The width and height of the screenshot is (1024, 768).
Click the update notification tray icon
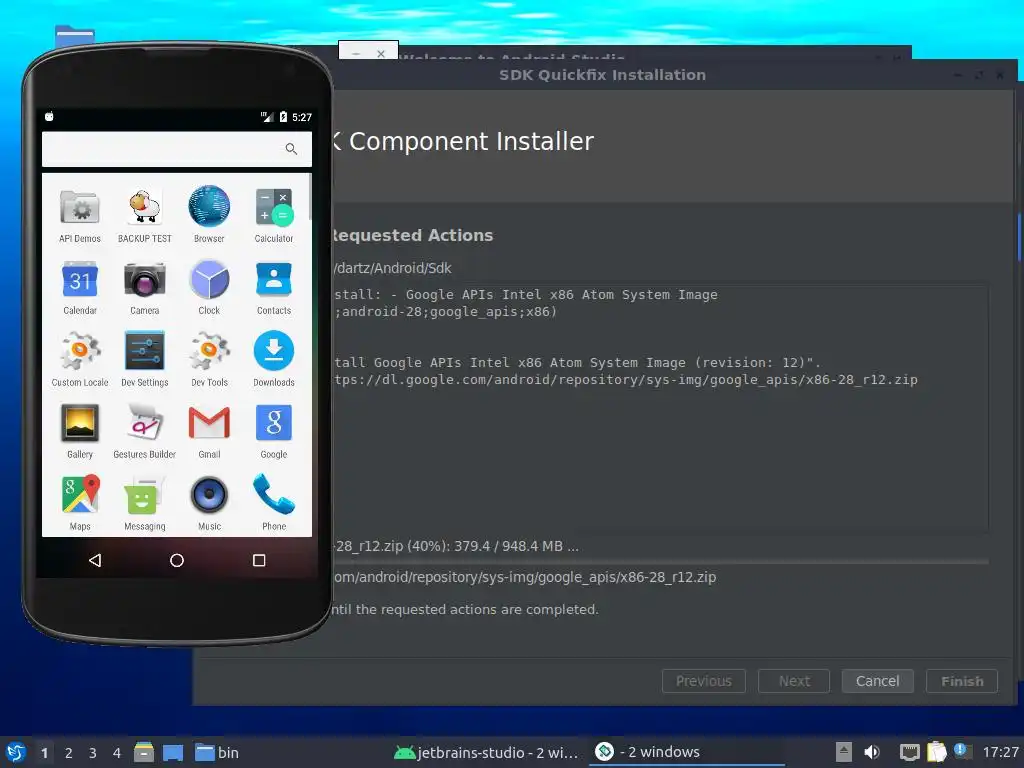tap(960, 750)
